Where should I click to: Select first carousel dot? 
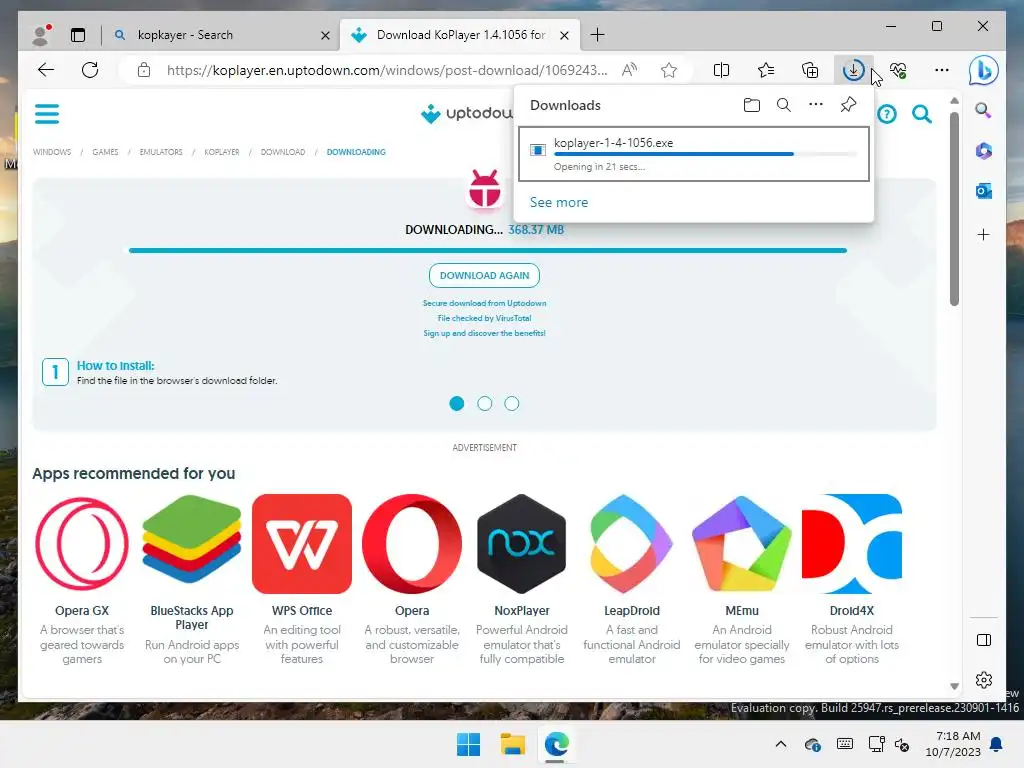coord(456,404)
